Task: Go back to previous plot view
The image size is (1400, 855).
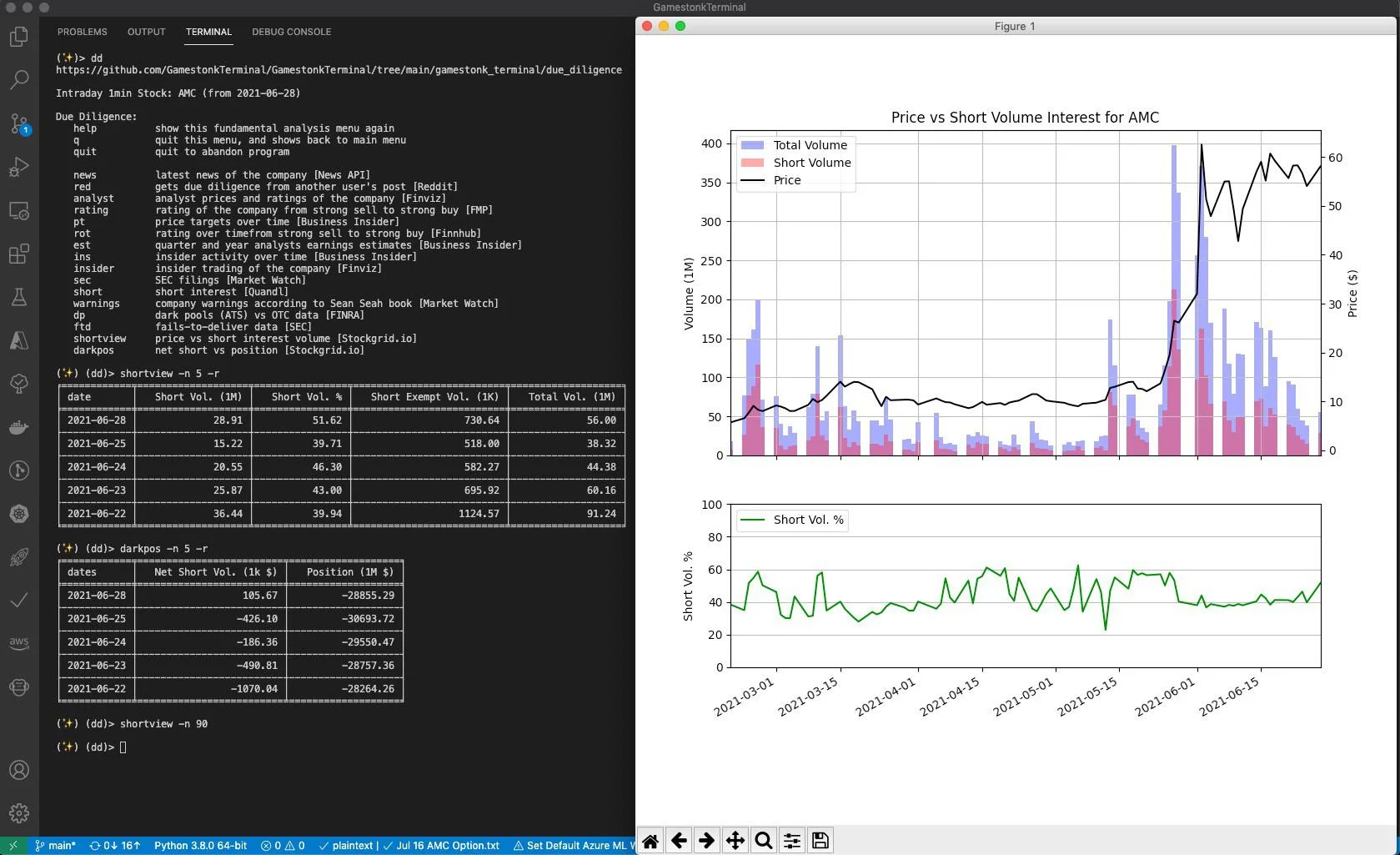Action: pos(679,841)
